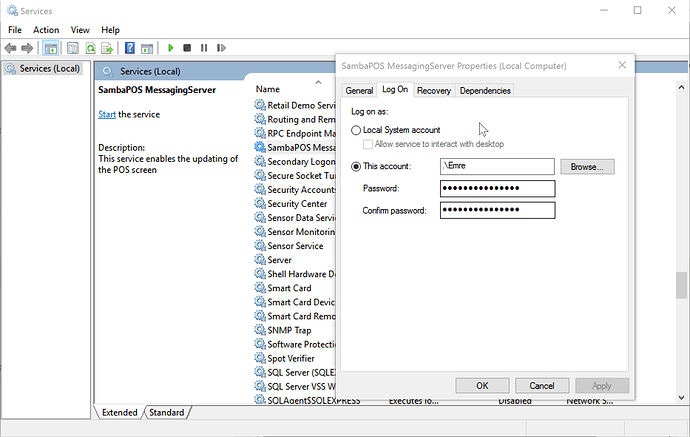The image size is (690, 437).
Task: Select This account radio button
Action: [356, 166]
